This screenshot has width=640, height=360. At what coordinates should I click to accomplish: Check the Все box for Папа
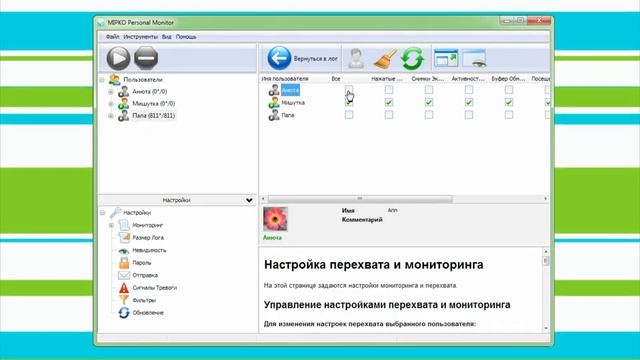point(349,115)
